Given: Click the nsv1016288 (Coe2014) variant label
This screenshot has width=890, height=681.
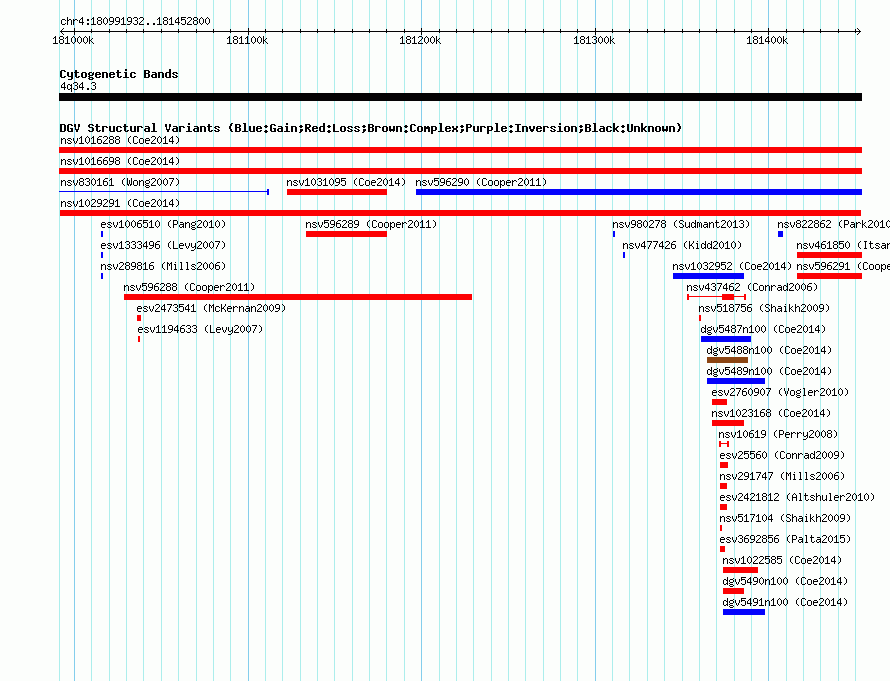Looking at the screenshot, I should click(x=120, y=140).
